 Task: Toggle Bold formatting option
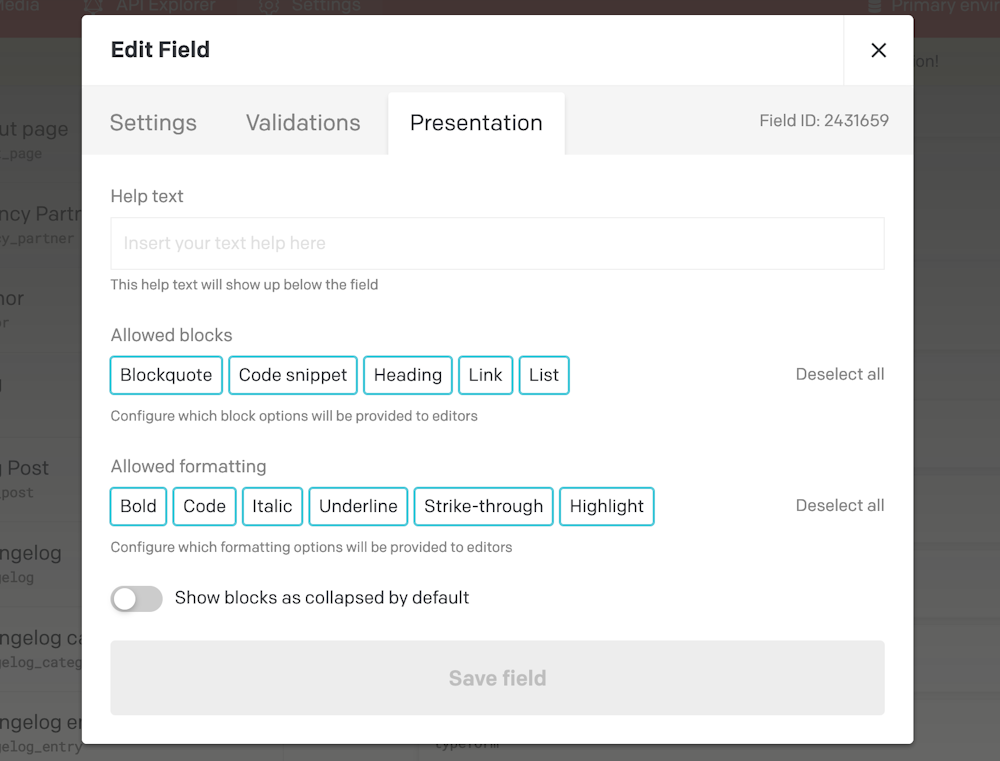tap(138, 506)
